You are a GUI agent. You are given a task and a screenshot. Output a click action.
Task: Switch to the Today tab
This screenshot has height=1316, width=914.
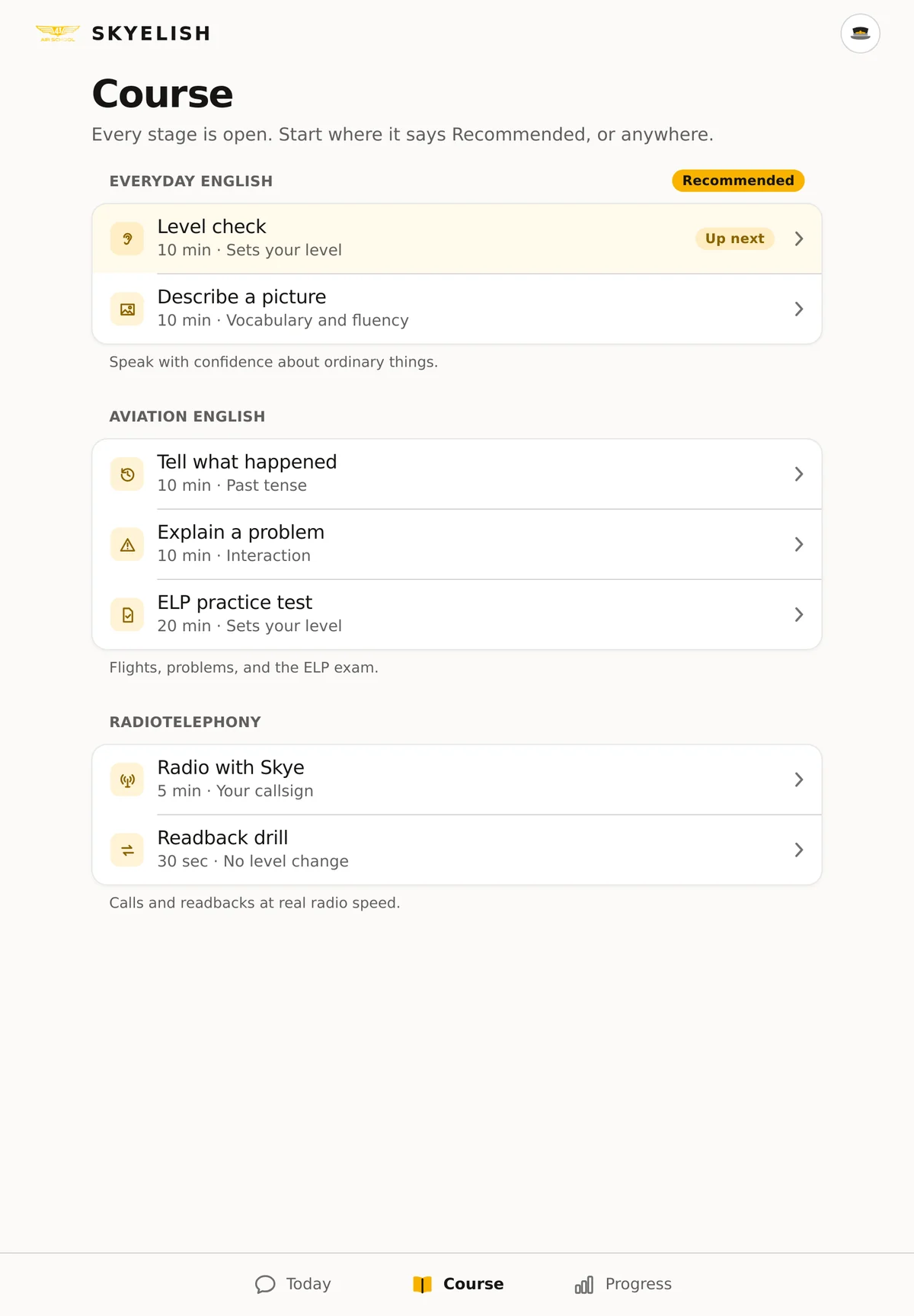(293, 1284)
